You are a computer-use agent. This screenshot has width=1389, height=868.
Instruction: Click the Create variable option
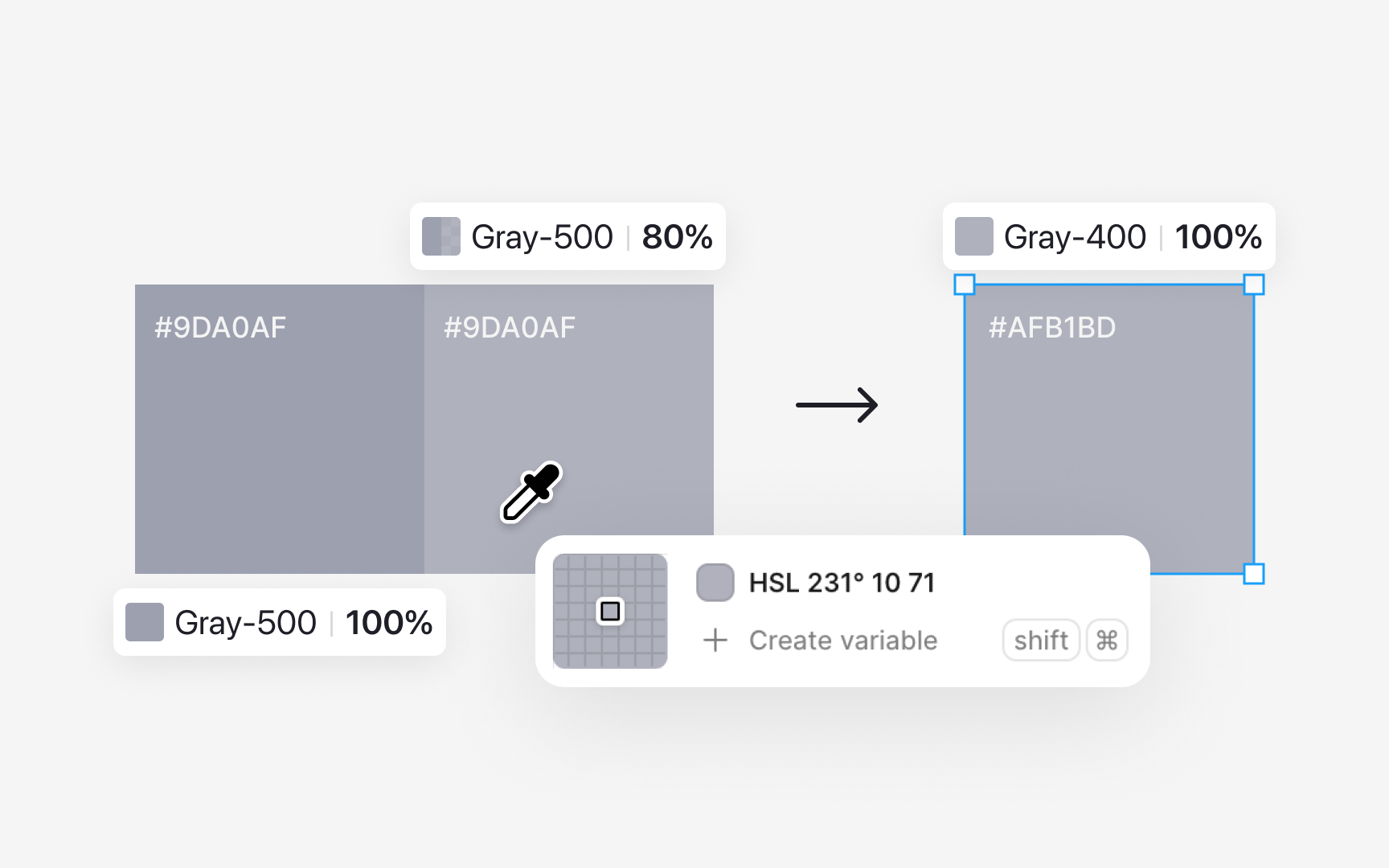(842, 641)
